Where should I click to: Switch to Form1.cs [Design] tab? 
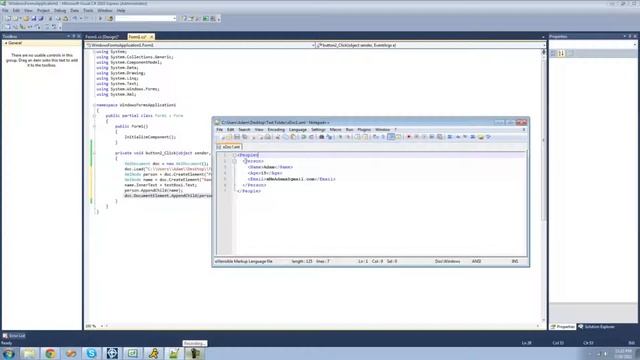click(x=102, y=37)
